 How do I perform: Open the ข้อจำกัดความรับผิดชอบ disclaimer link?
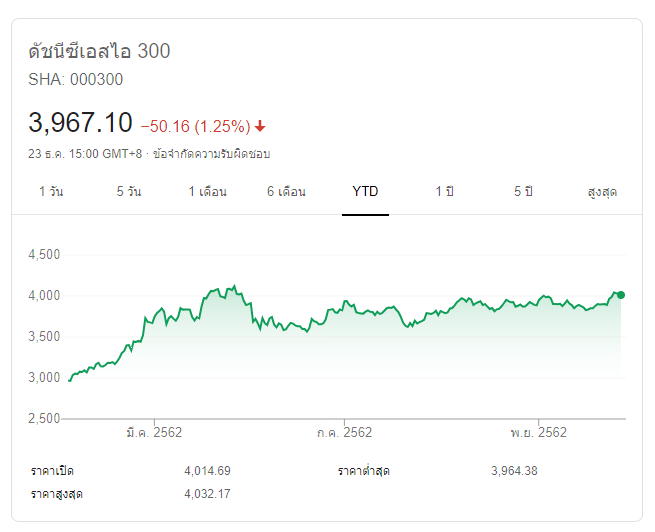[211, 154]
